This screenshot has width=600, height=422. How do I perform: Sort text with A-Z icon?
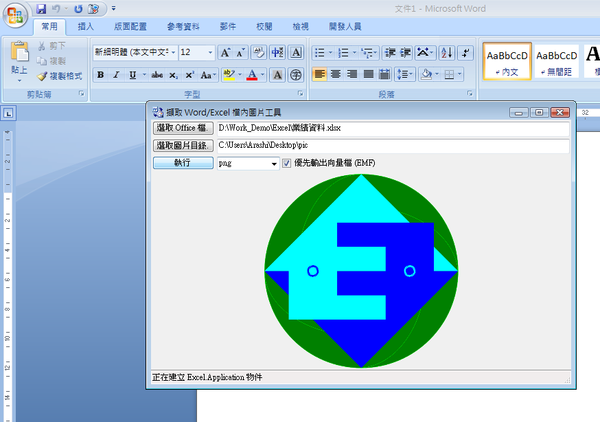pos(447,53)
